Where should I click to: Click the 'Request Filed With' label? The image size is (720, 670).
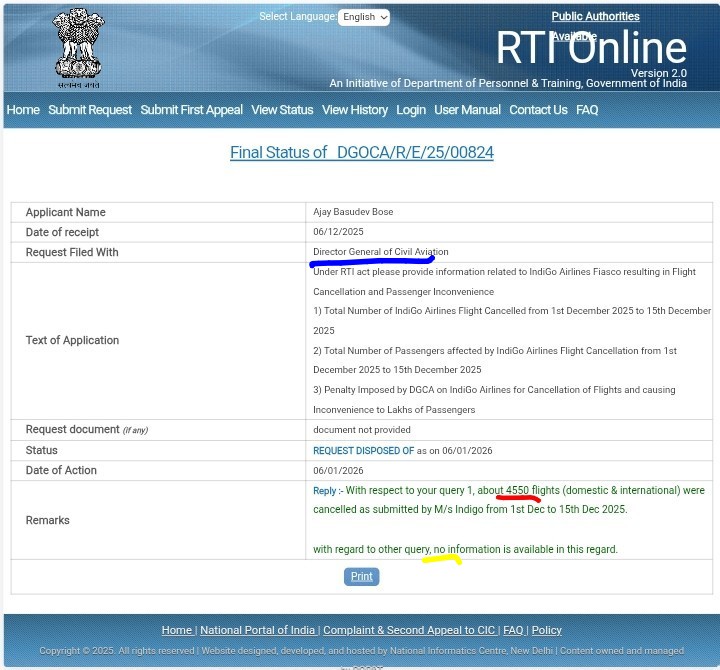click(x=72, y=252)
